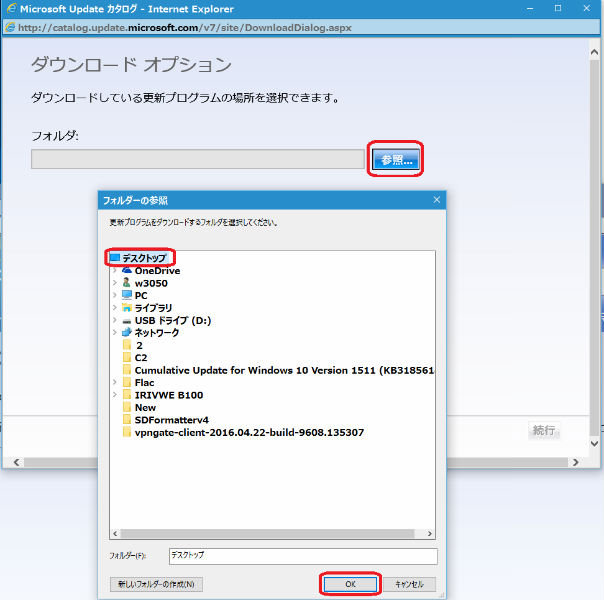Select the w3050 label text

[x=151, y=283]
